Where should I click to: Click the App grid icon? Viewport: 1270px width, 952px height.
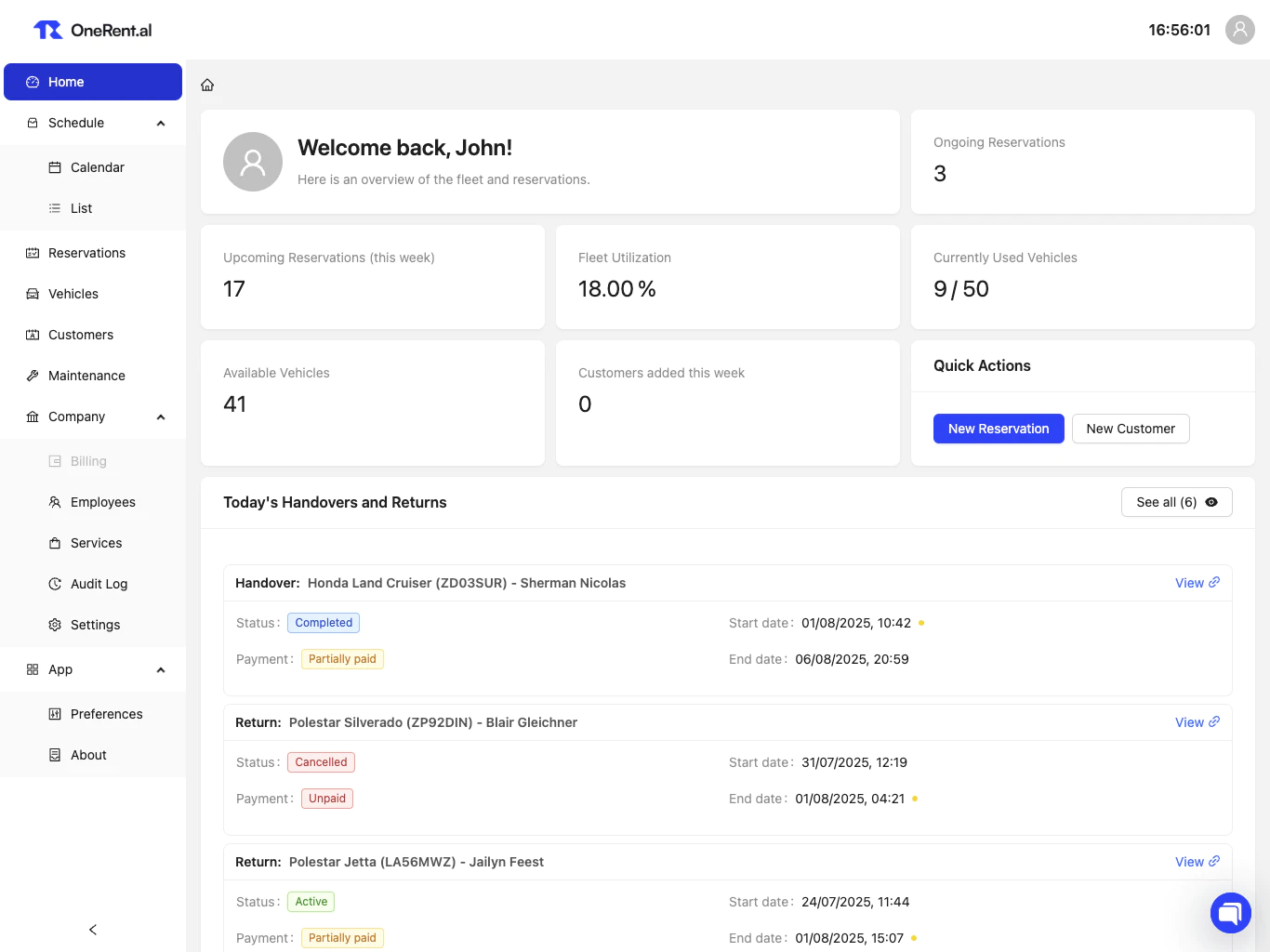pyautogui.click(x=33, y=669)
